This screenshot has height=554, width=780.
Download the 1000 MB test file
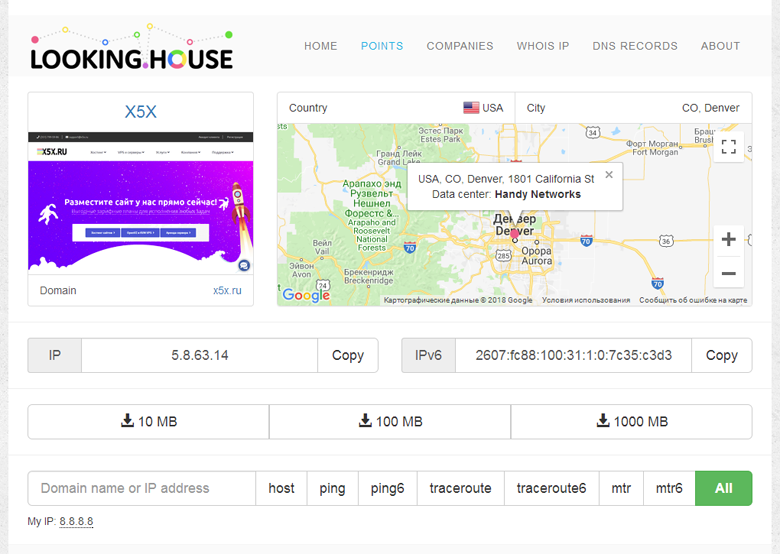[632, 422]
